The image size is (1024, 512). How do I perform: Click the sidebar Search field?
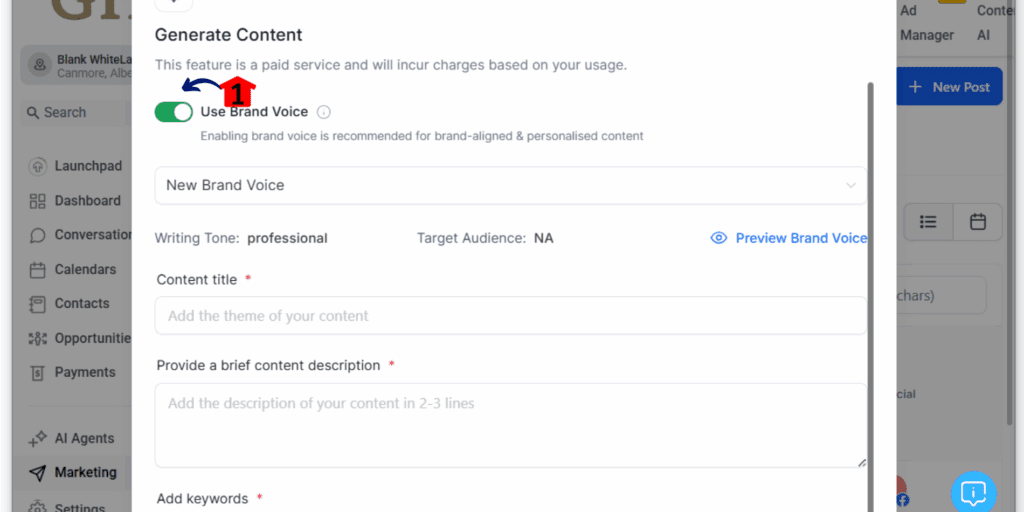click(x=73, y=112)
